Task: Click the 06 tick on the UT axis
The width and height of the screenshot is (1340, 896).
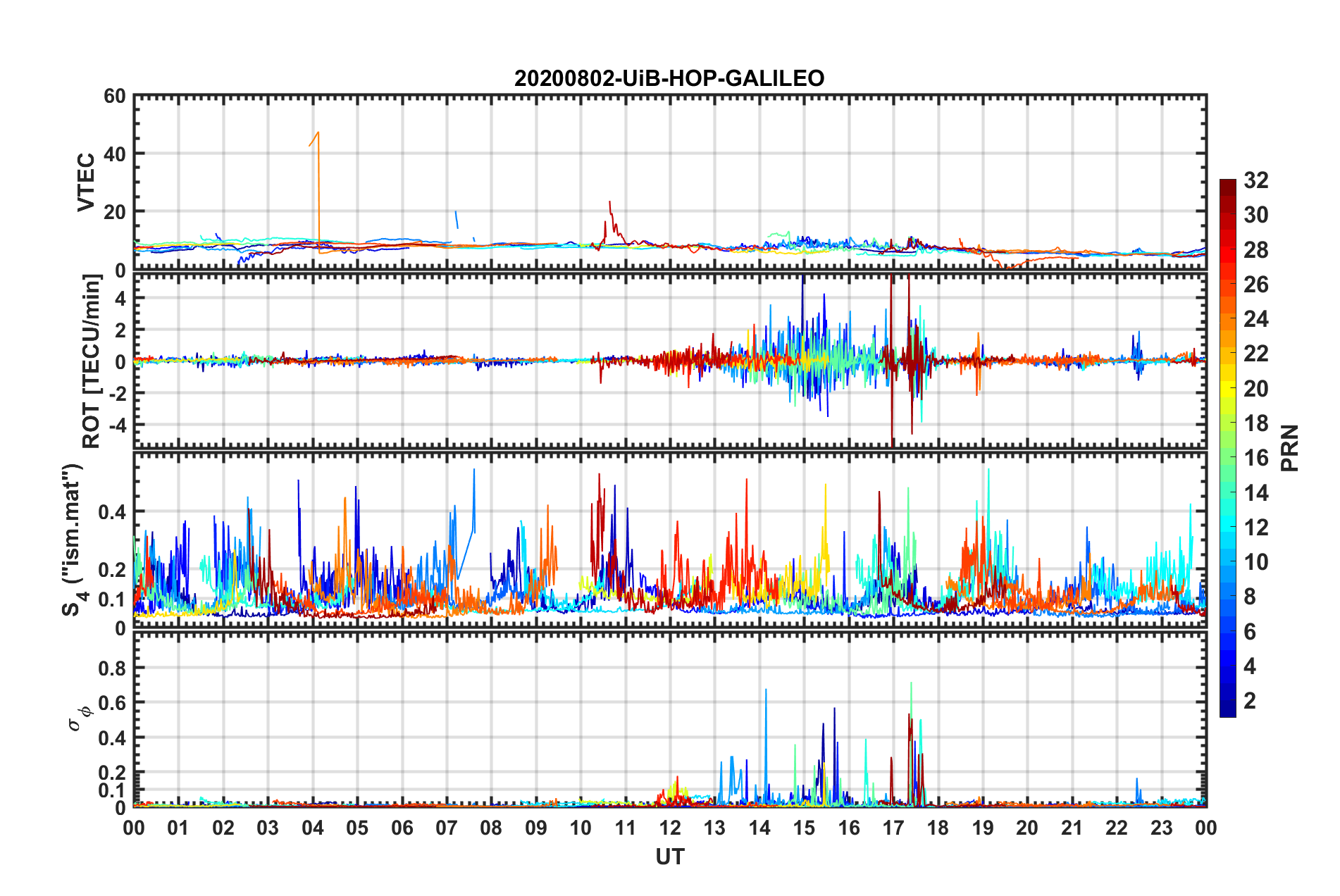Action: coord(402,828)
